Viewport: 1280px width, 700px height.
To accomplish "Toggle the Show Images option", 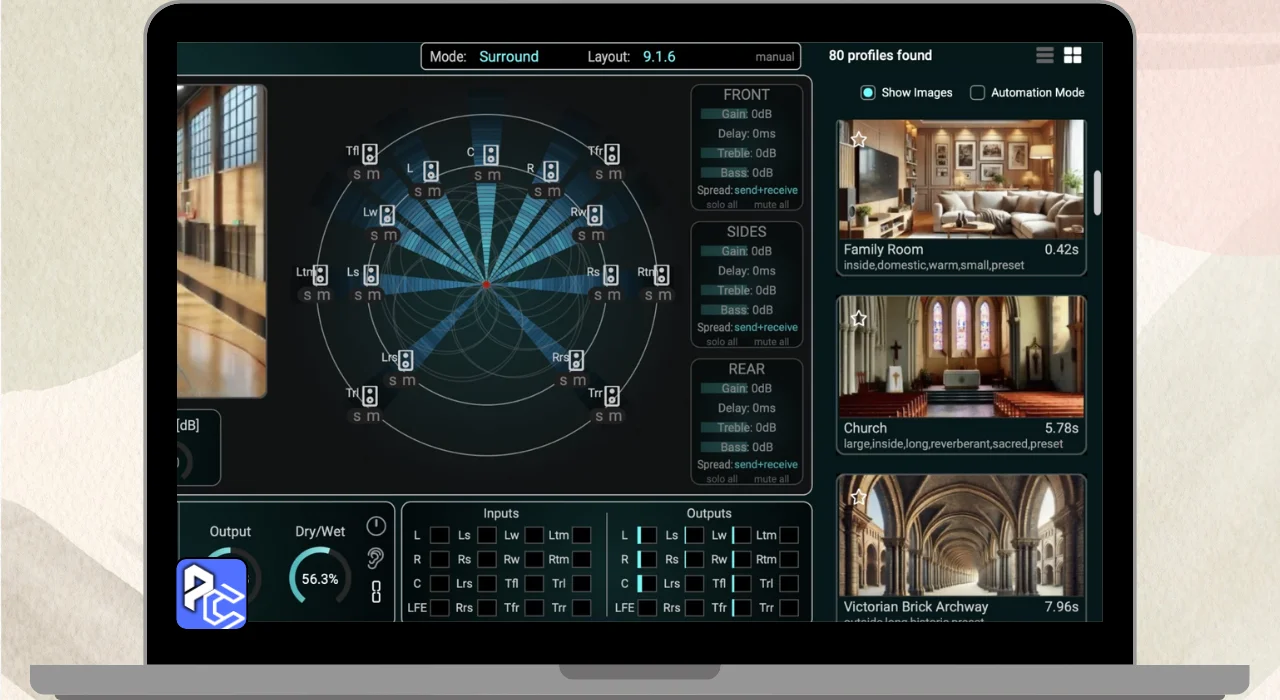I will [x=868, y=93].
